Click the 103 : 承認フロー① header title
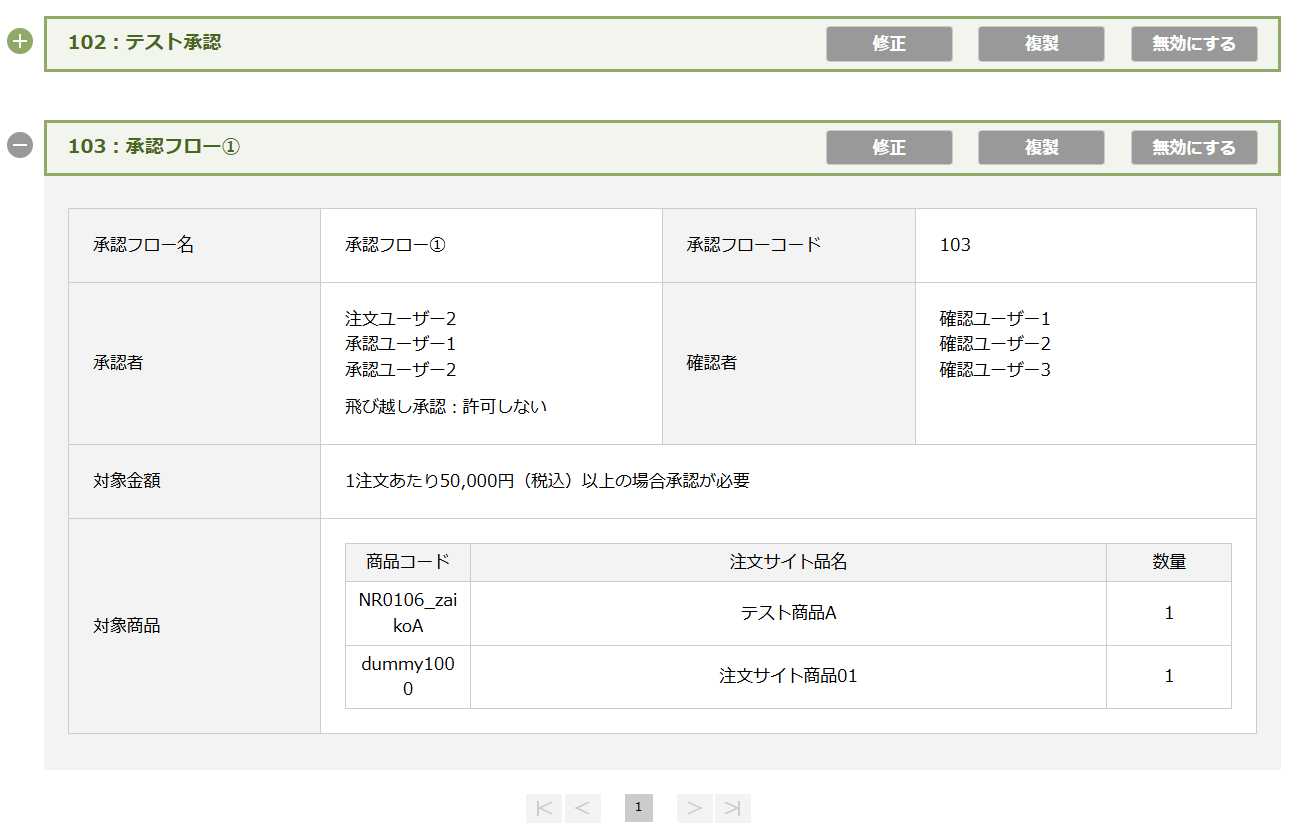 point(154,146)
